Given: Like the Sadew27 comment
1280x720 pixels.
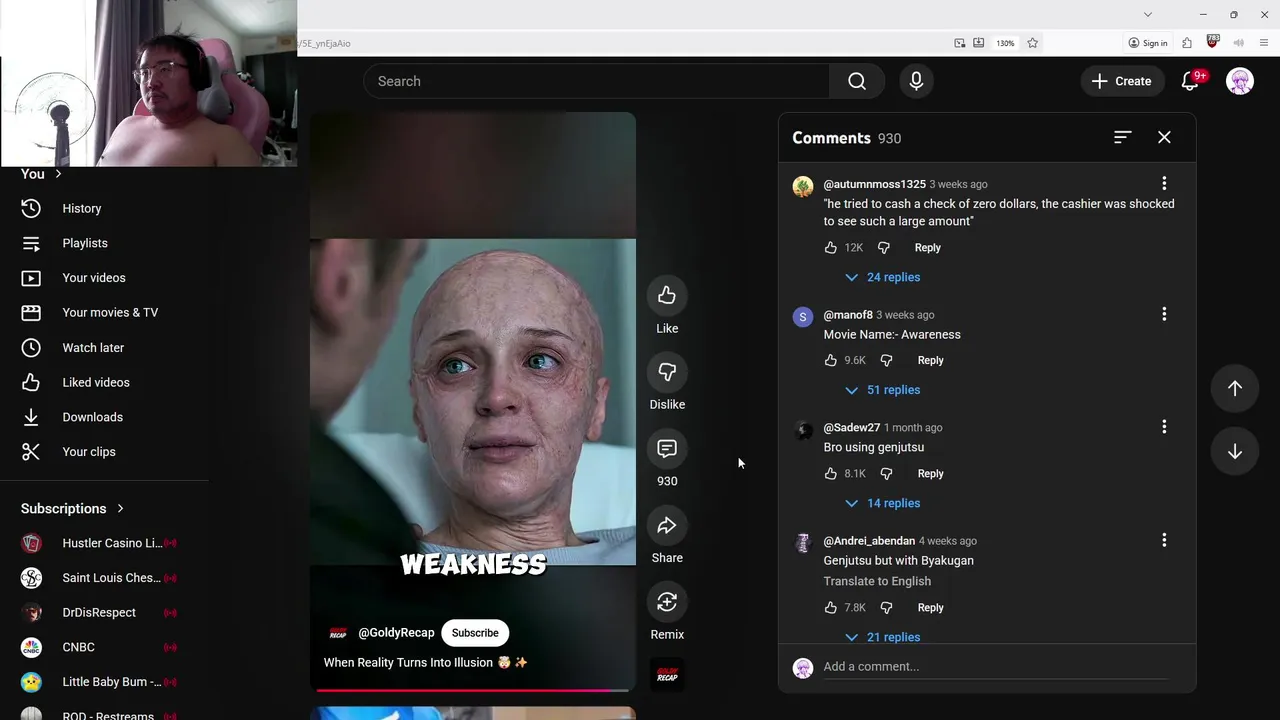Looking at the screenshot, I should (831, 473).
